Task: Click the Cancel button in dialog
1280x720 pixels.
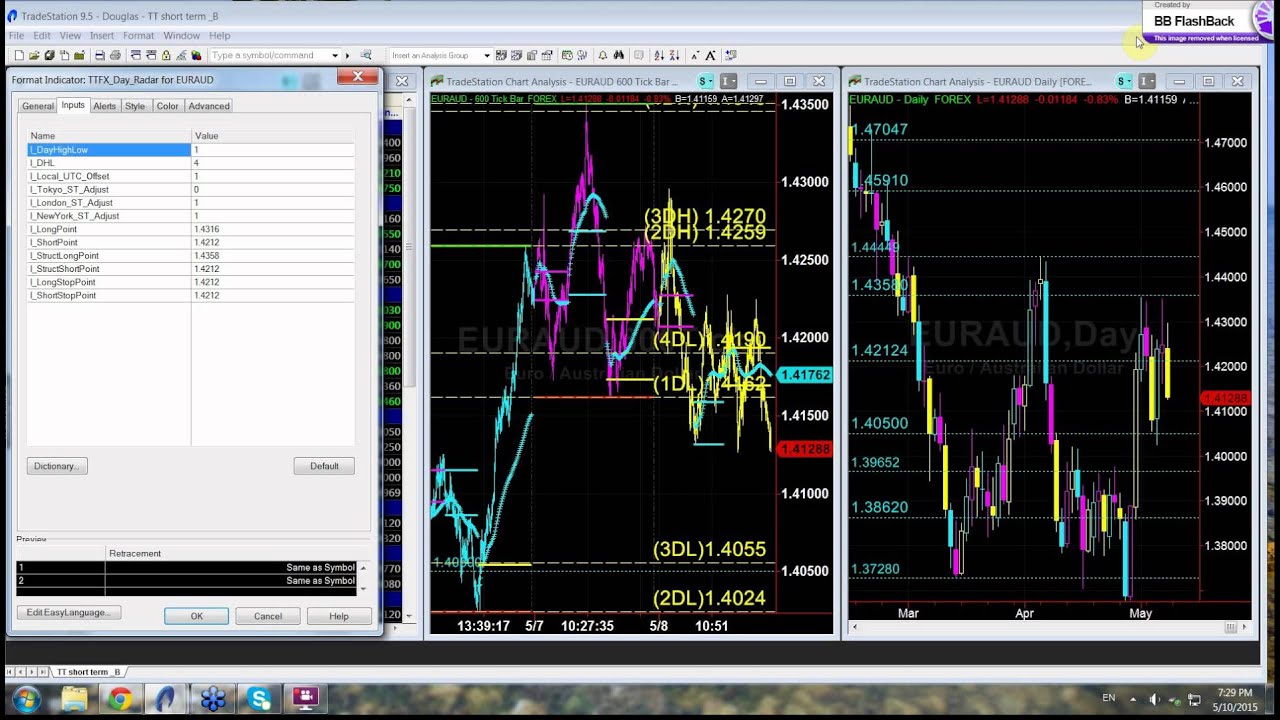Action: 268,616
